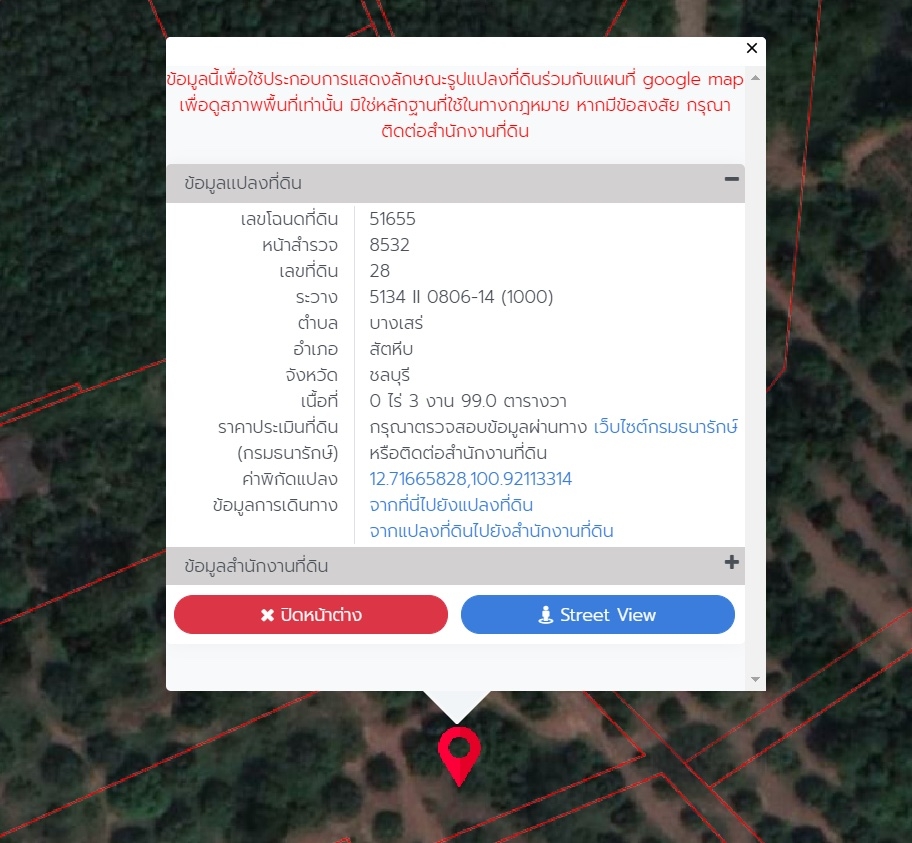Open Street View button
Viewport: 912px width, 843px height.
(597, 614)
